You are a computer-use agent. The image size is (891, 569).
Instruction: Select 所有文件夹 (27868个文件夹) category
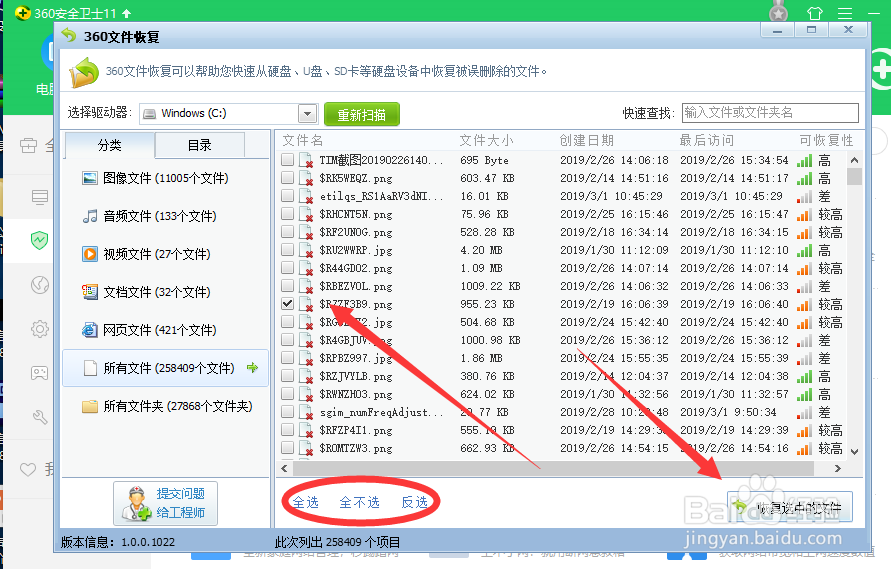(x=165, y=406)
